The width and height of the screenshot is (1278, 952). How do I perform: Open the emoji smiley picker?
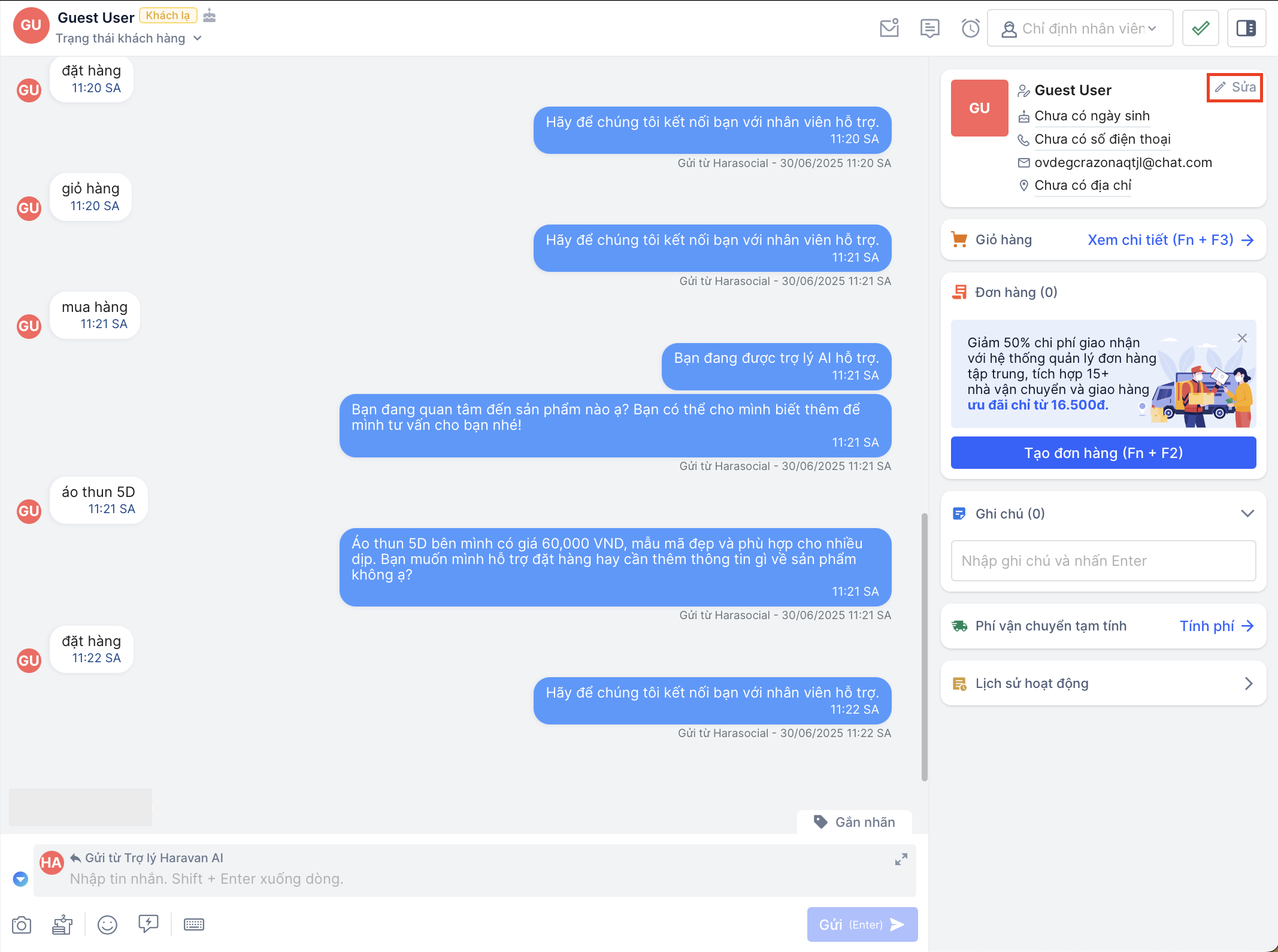[107, 924]
